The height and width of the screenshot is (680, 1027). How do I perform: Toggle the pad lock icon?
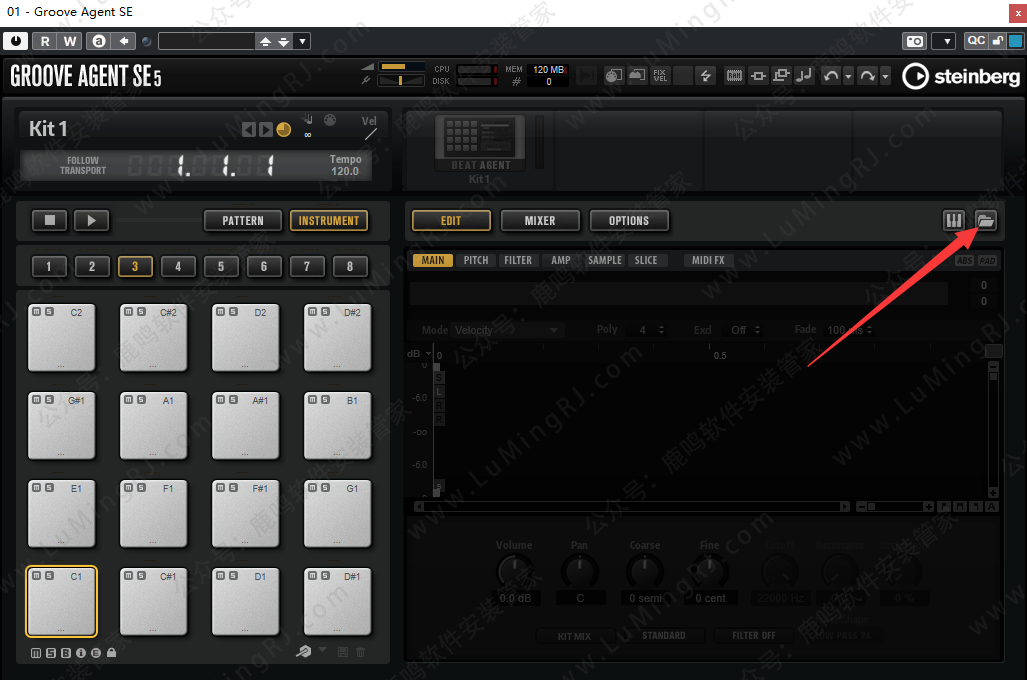tap(111, 652)
